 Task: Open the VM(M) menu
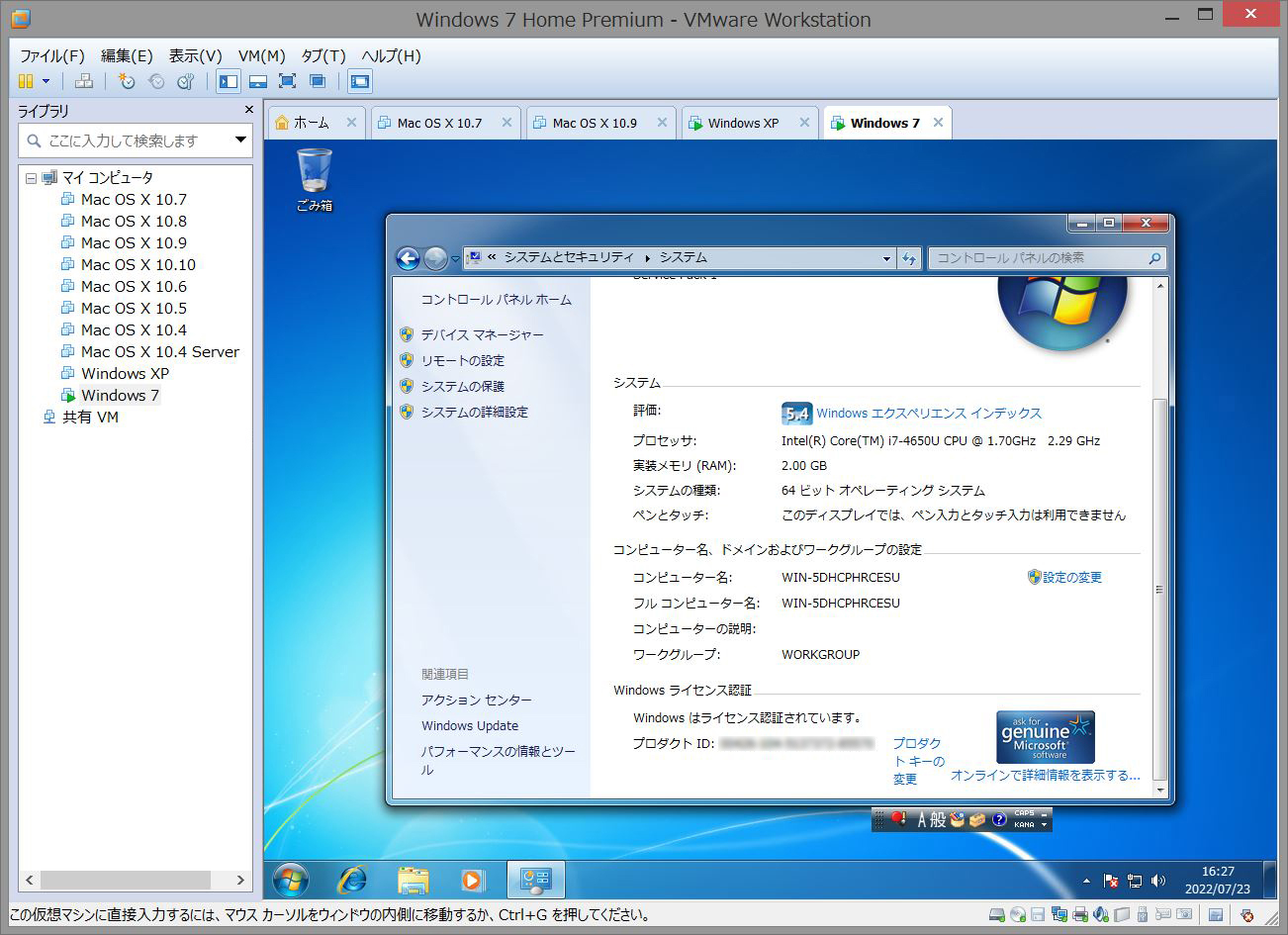pos(262,55)
